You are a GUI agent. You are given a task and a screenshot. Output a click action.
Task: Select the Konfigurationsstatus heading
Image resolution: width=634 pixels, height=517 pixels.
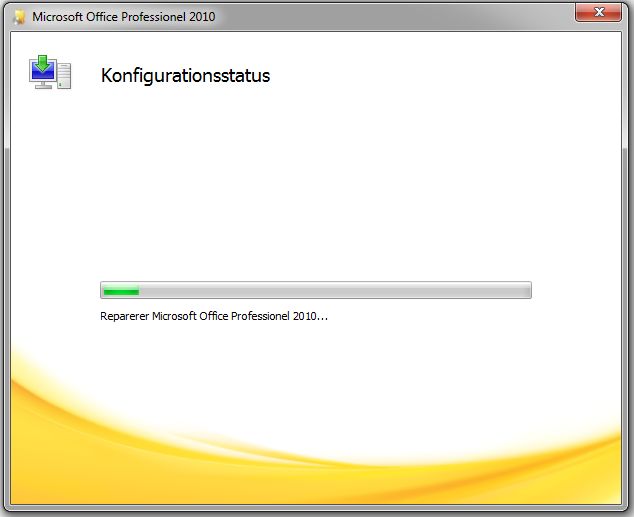(x=185, y=76)
